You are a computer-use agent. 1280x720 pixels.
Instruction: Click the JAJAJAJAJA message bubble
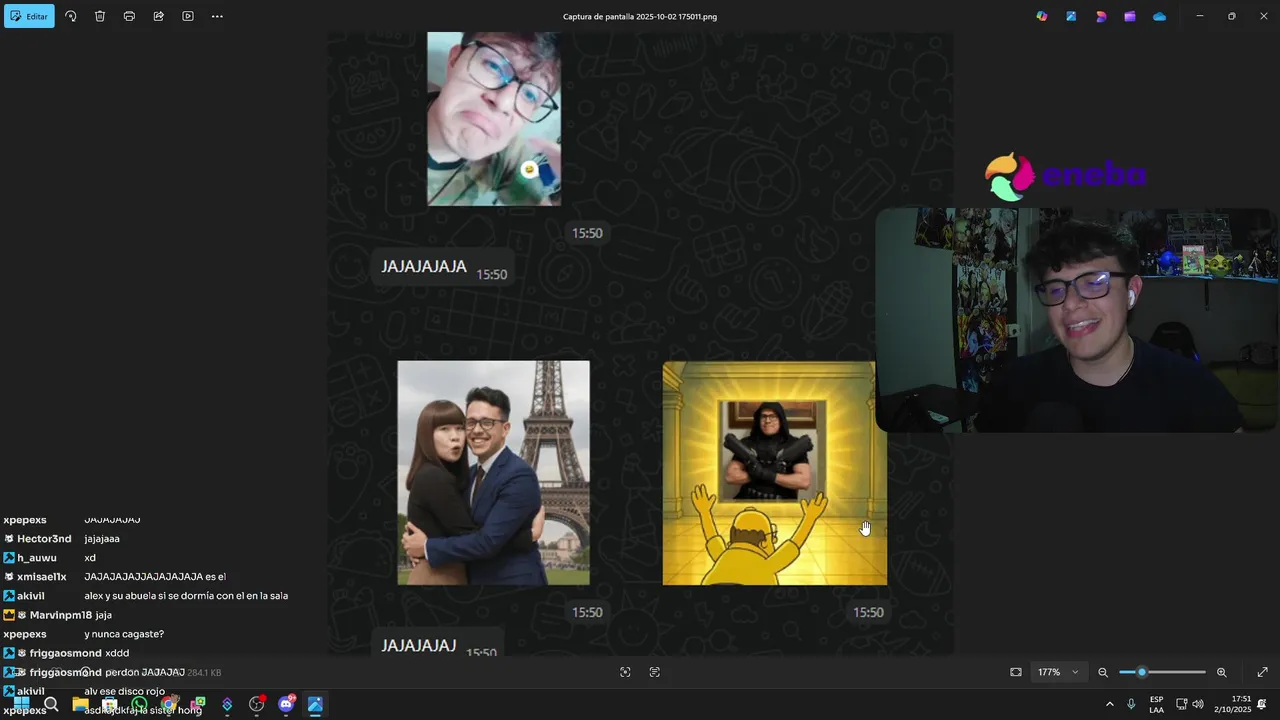point(444,267)
